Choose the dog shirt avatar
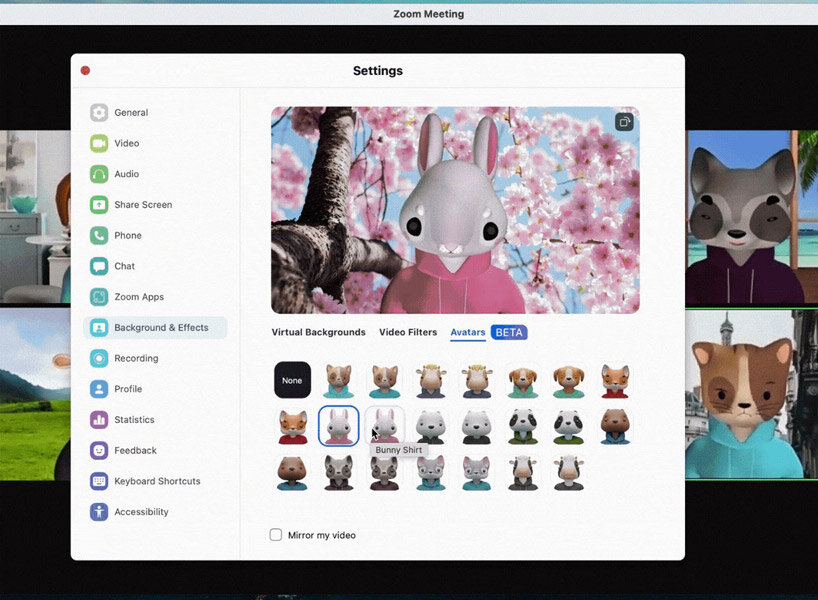 pyautogui.click(x=569, y=381)
